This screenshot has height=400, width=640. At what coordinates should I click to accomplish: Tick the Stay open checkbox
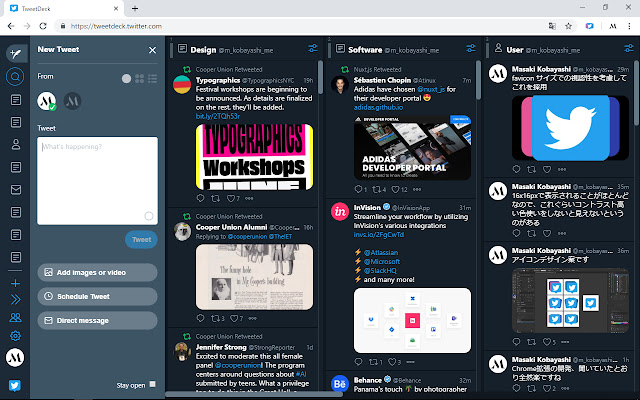(x=153, y=384)
